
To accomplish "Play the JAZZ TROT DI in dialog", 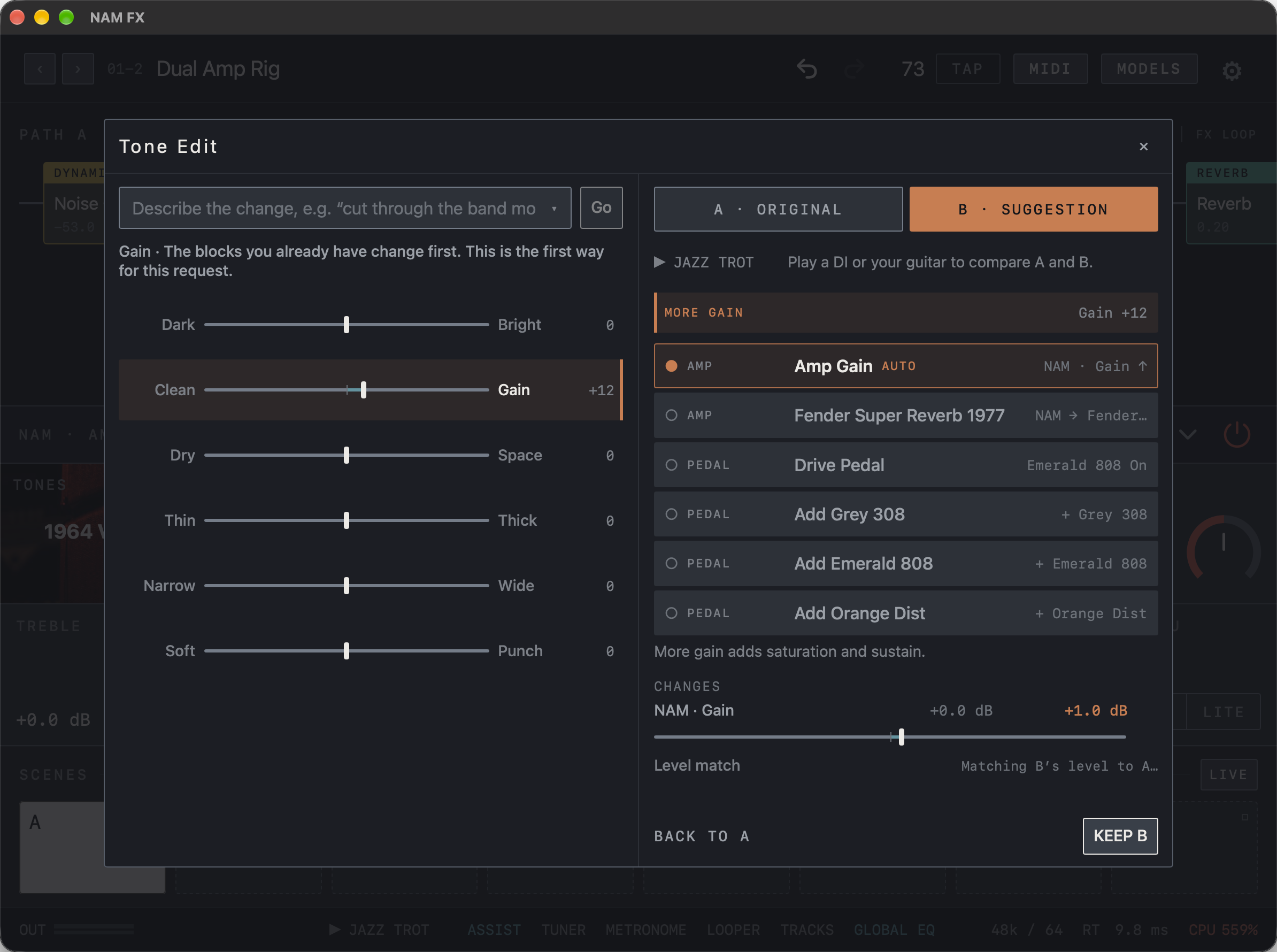I will [660, 262].
